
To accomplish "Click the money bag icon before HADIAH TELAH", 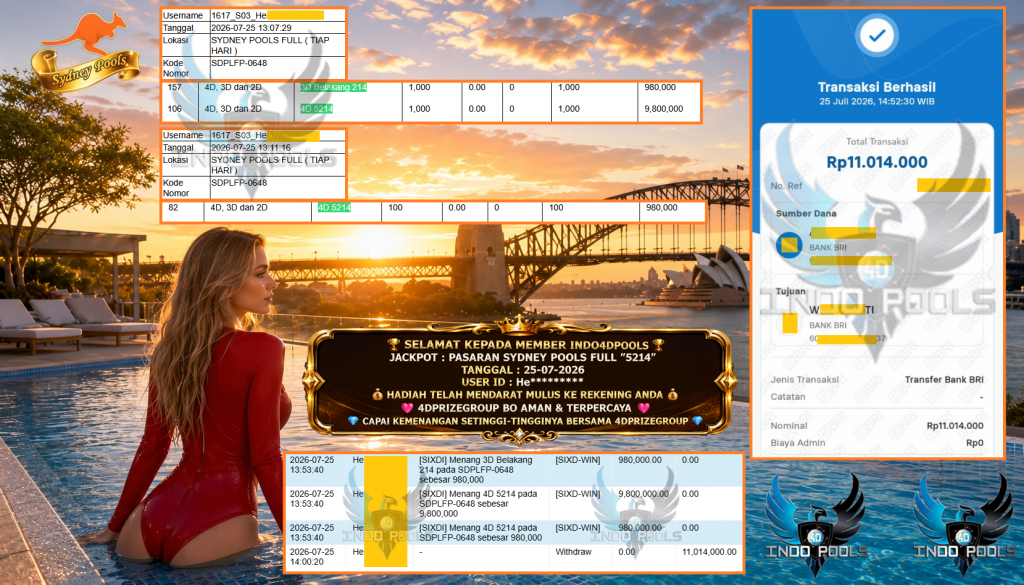I will 377,394.
